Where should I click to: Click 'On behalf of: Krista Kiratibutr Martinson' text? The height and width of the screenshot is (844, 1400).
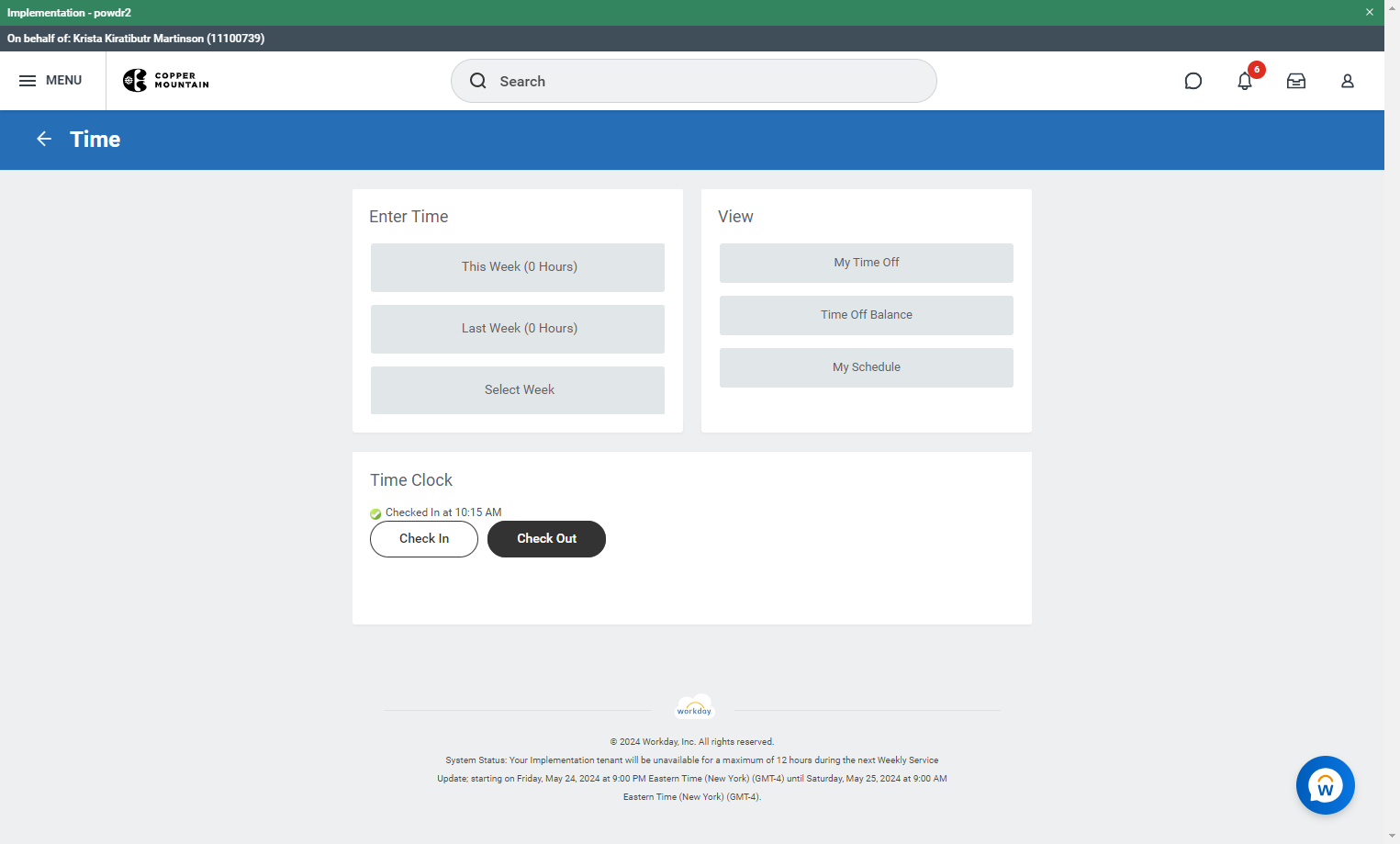point(136,39)
